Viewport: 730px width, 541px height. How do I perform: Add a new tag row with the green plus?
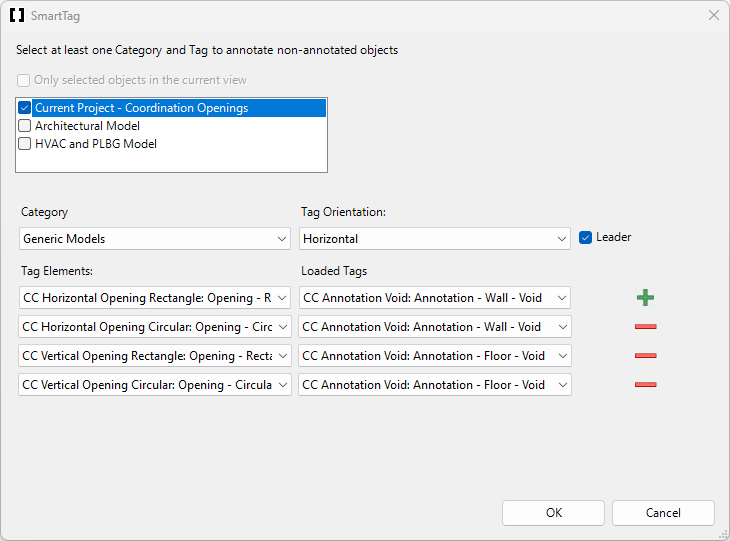click(645, 298)
